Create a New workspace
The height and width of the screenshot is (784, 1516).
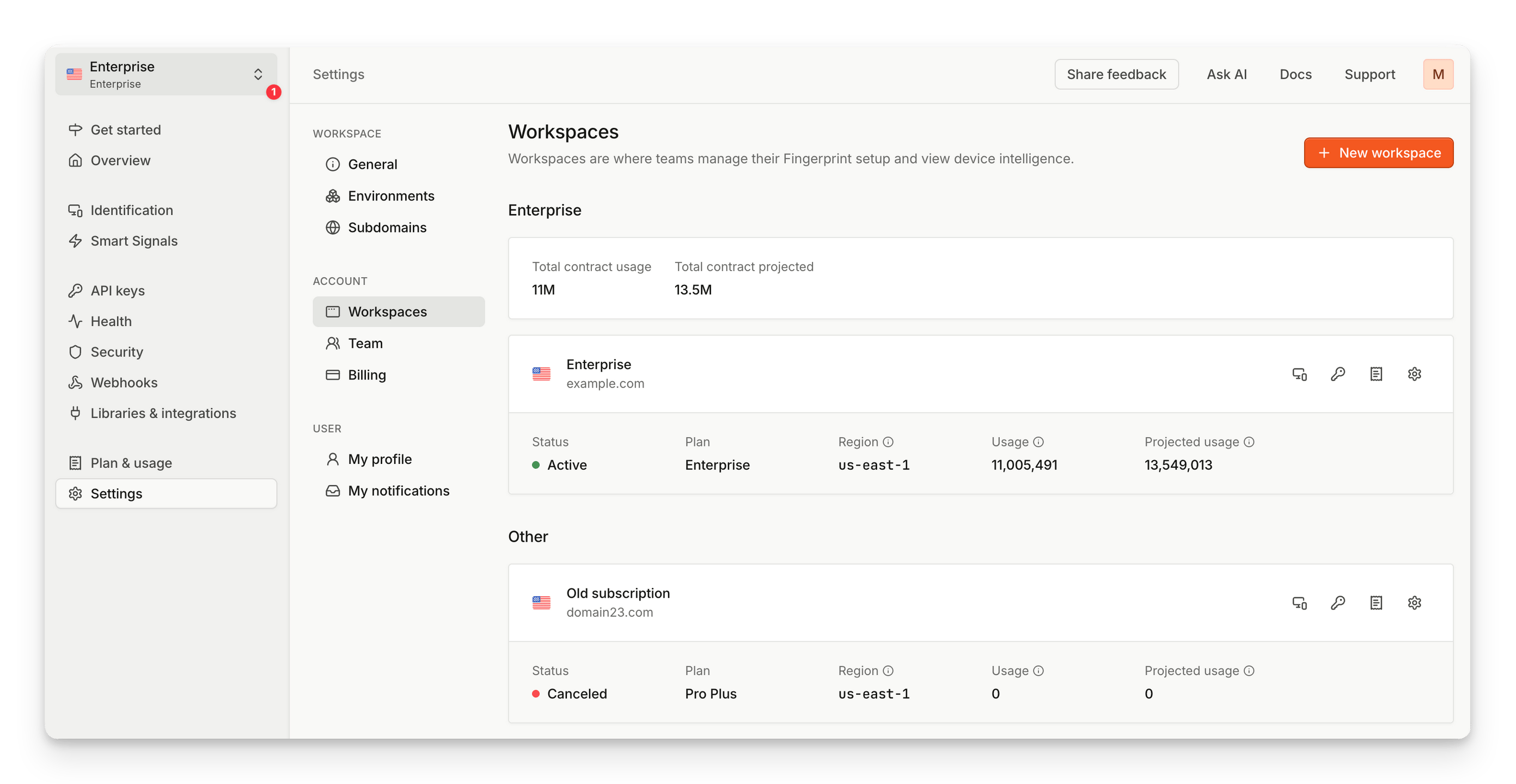(x=1378, y=153)
